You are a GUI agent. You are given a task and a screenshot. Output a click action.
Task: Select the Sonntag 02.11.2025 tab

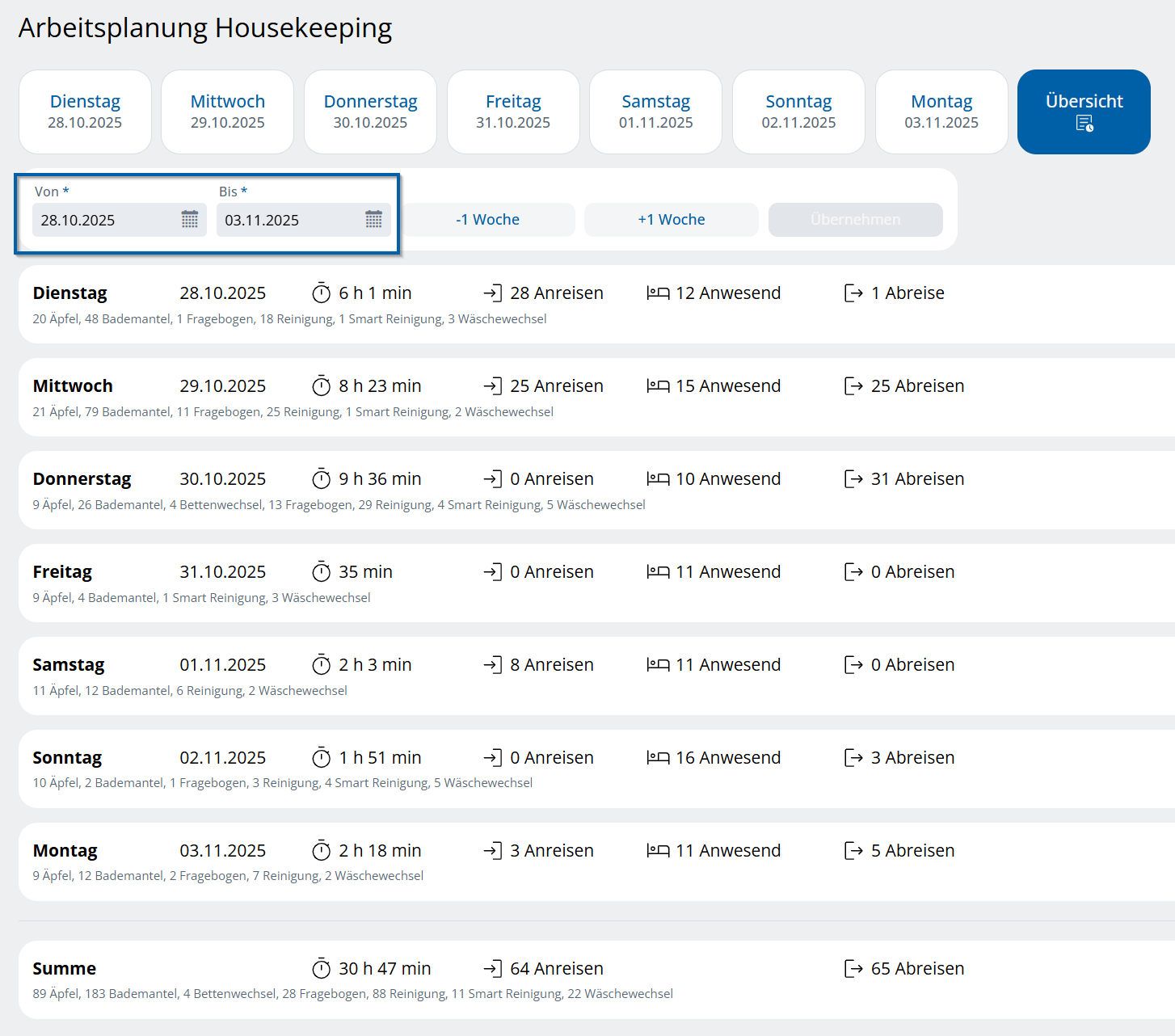[x=798, y=112]
